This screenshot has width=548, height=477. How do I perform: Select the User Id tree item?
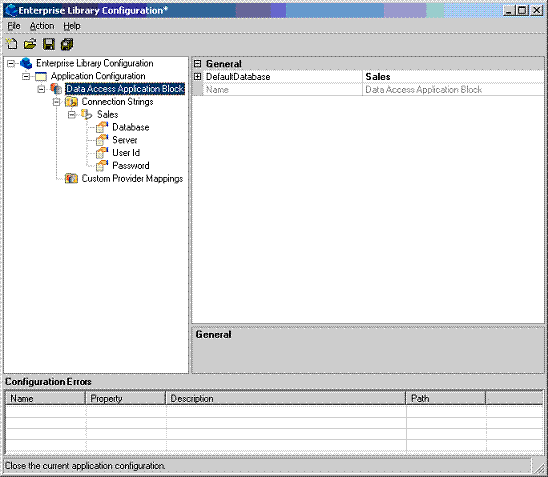126,153
